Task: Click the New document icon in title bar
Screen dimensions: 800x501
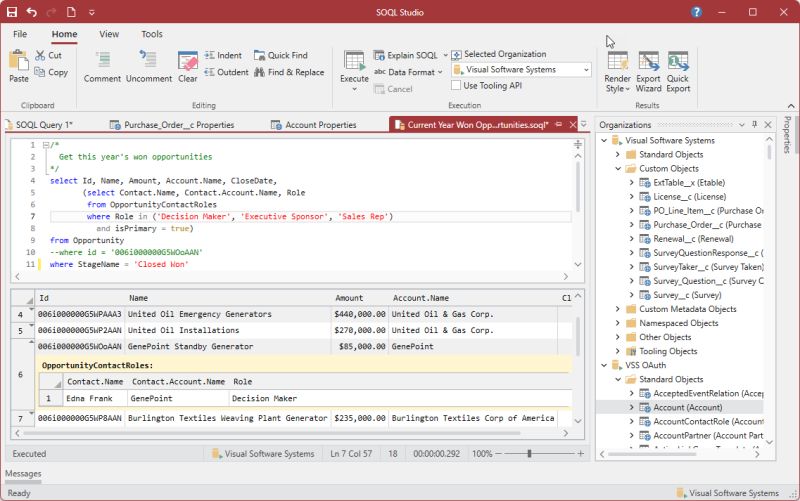Action: [x=71, y=12]
